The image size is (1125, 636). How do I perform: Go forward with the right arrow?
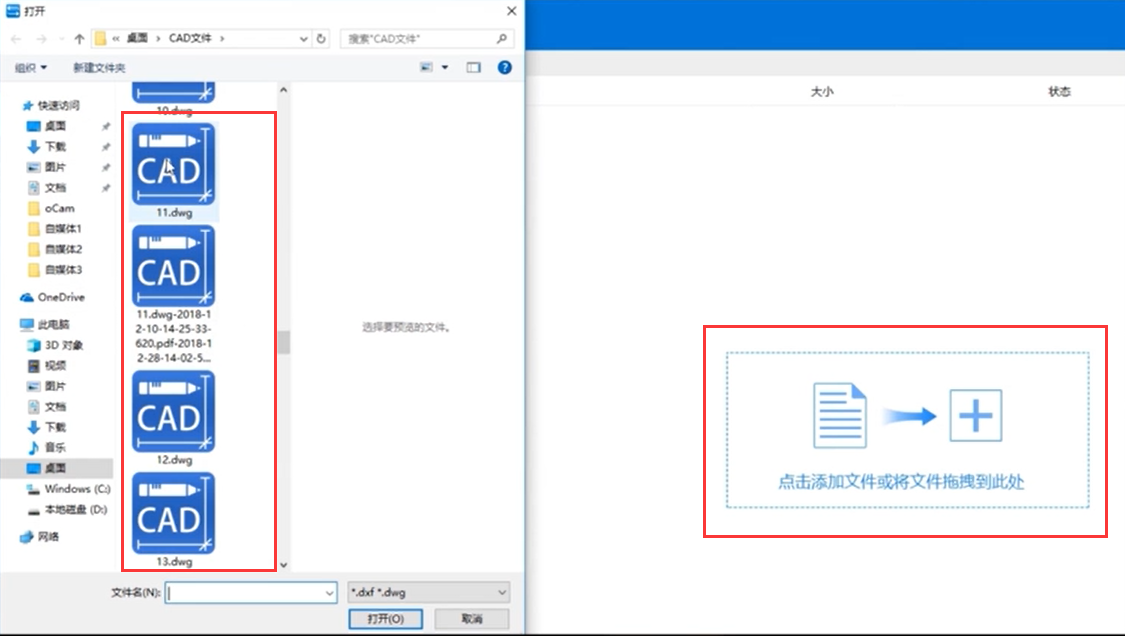click(x=41, y=39)
